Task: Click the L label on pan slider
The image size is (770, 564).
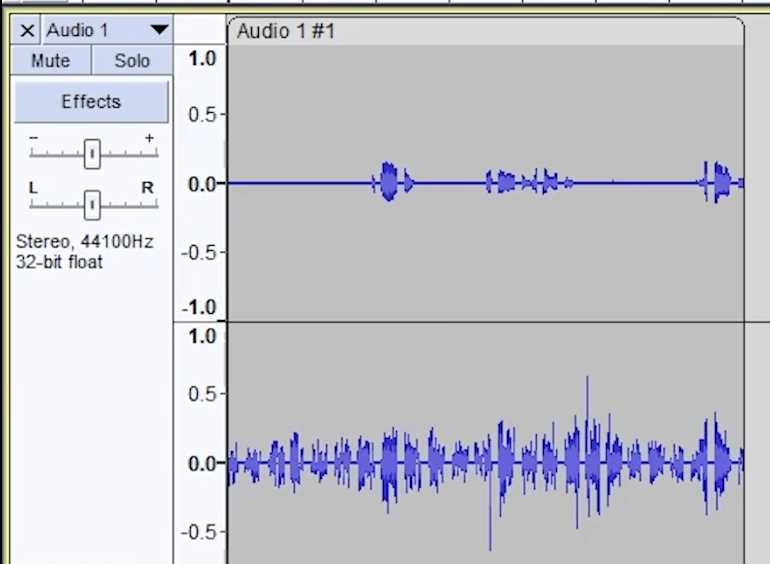Action: (33, 187)
